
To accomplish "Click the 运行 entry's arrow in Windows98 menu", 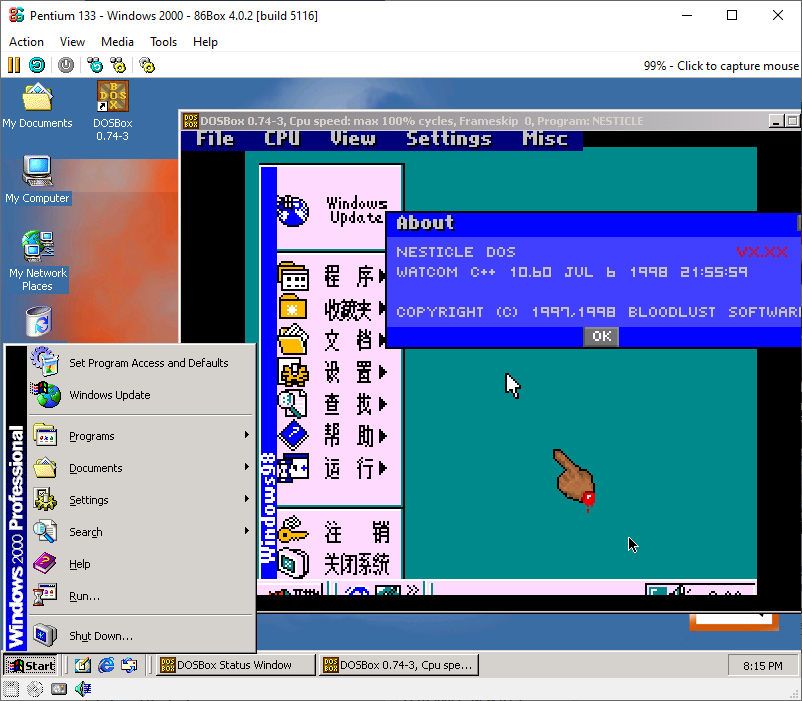I will click(x=383, y=468).
